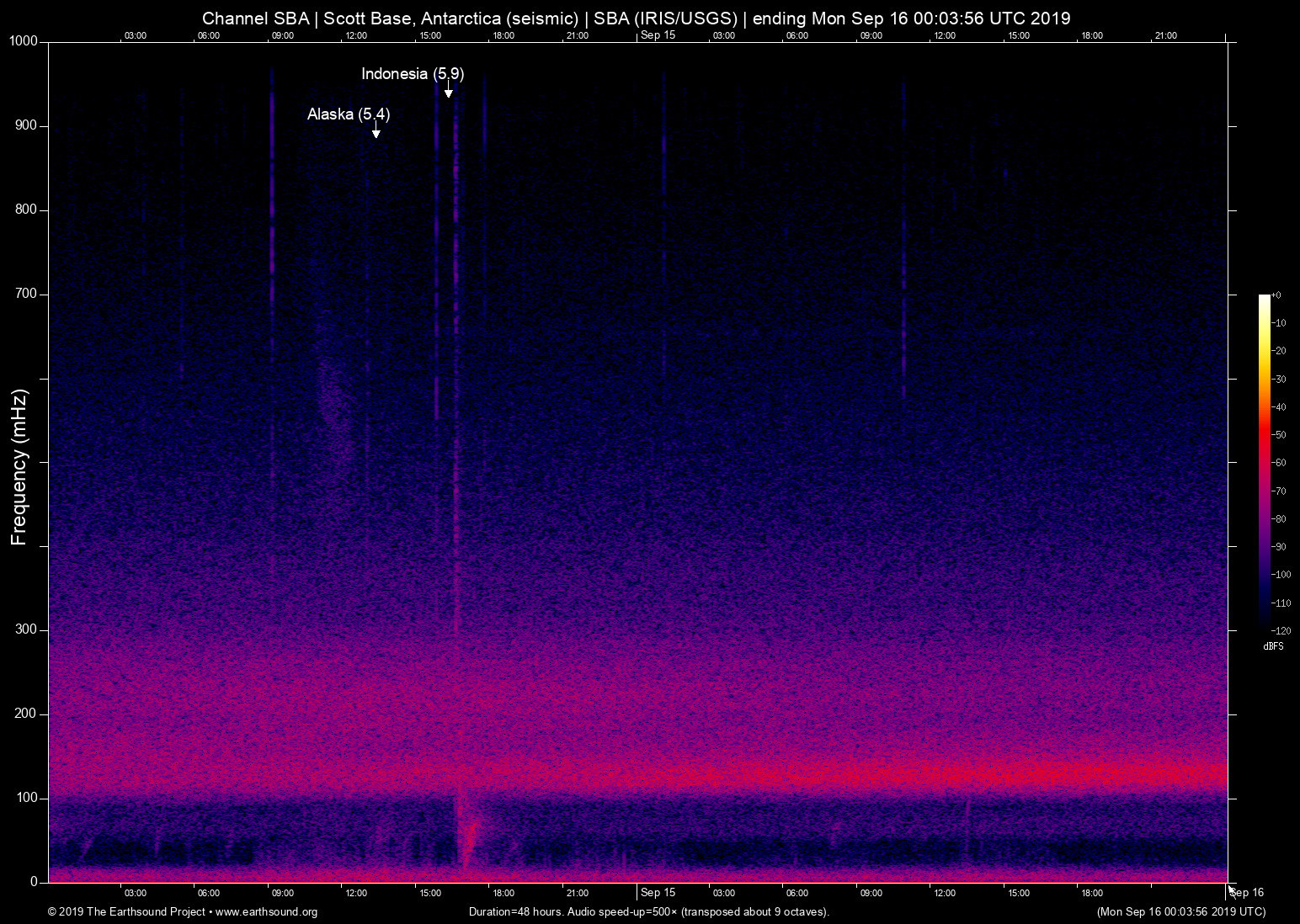
Task: Click the Sep 16 marker on bottom axis
Action: pos(1247,893)
